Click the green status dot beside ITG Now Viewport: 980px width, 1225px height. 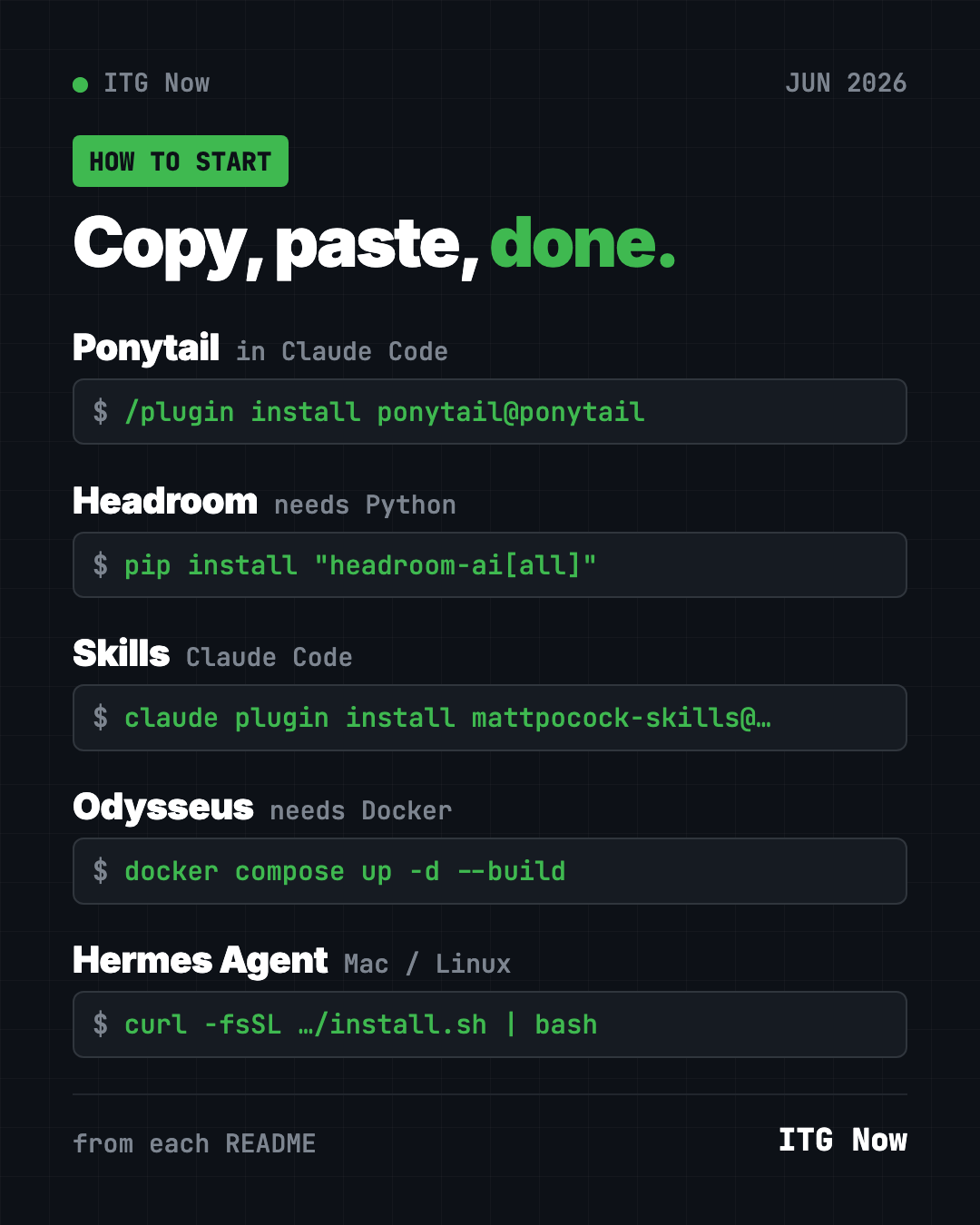tap(80, 84)
